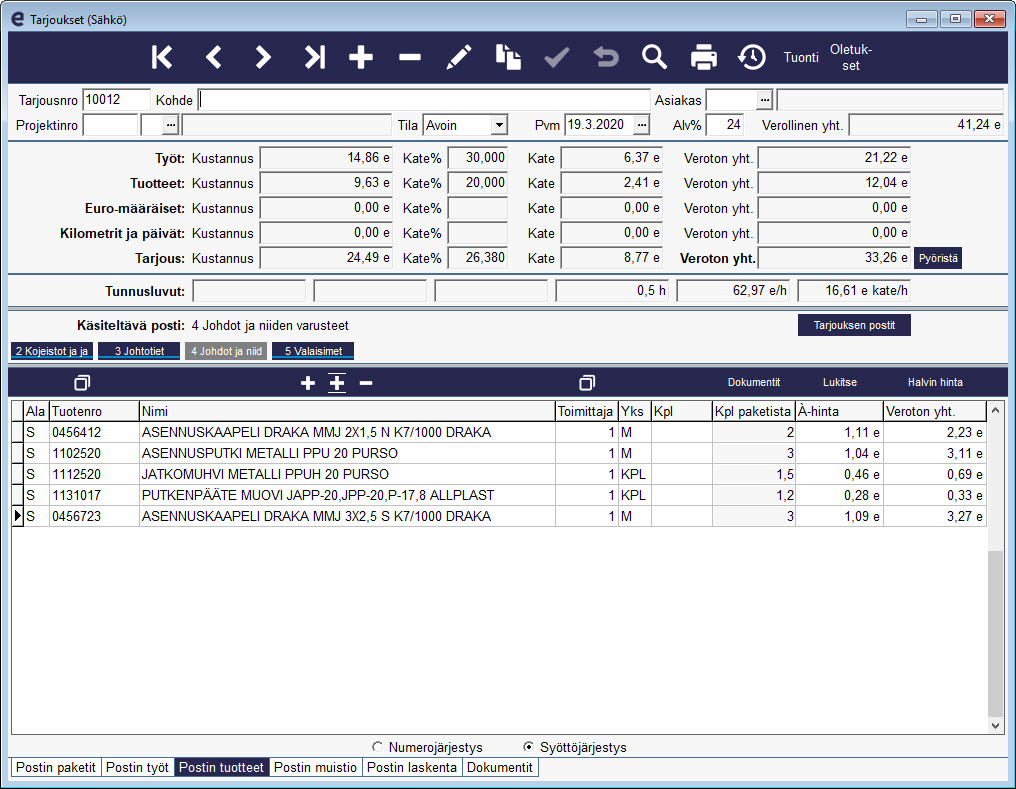The height and width of the screenshot is (789, 1016).
Task: Select Numerojärjestys radio button
Action: [x=378, y=747]
